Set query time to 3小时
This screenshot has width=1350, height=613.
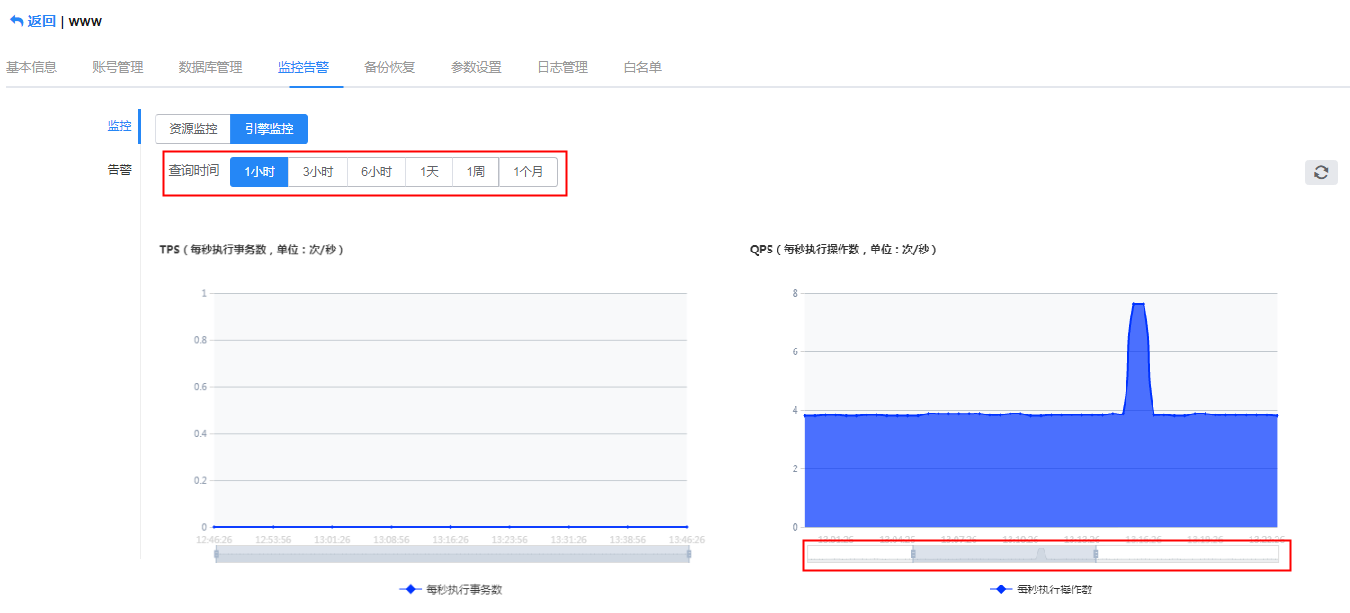[318, 172]
